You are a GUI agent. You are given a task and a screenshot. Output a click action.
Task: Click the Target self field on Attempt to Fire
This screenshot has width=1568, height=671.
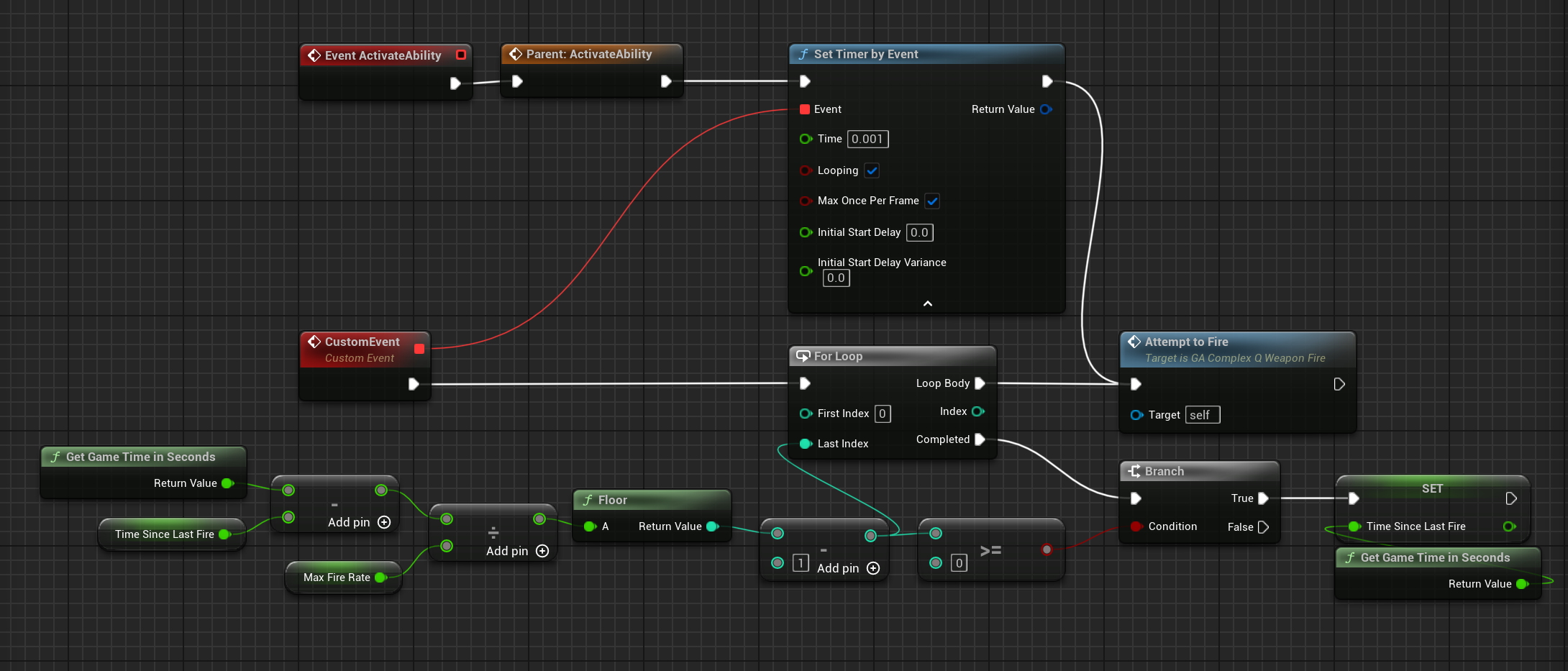click(1202, 415)
